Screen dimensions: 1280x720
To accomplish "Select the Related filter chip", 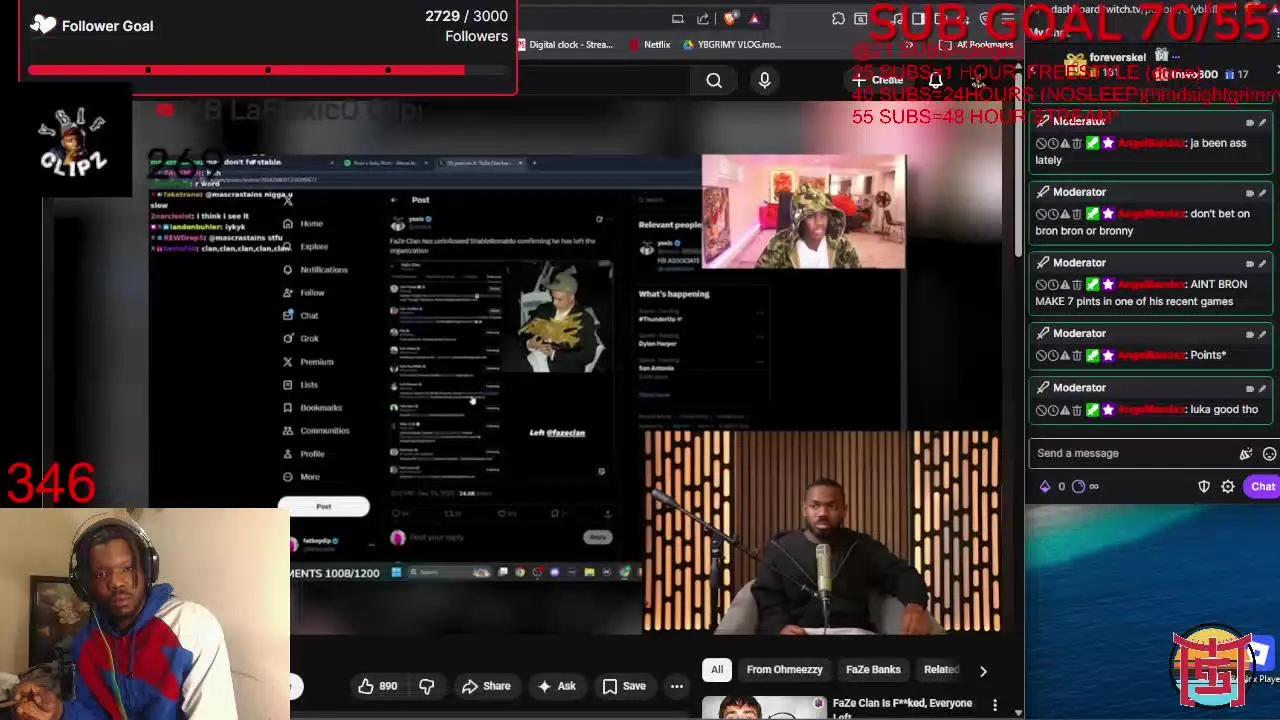I will [941, 670].
